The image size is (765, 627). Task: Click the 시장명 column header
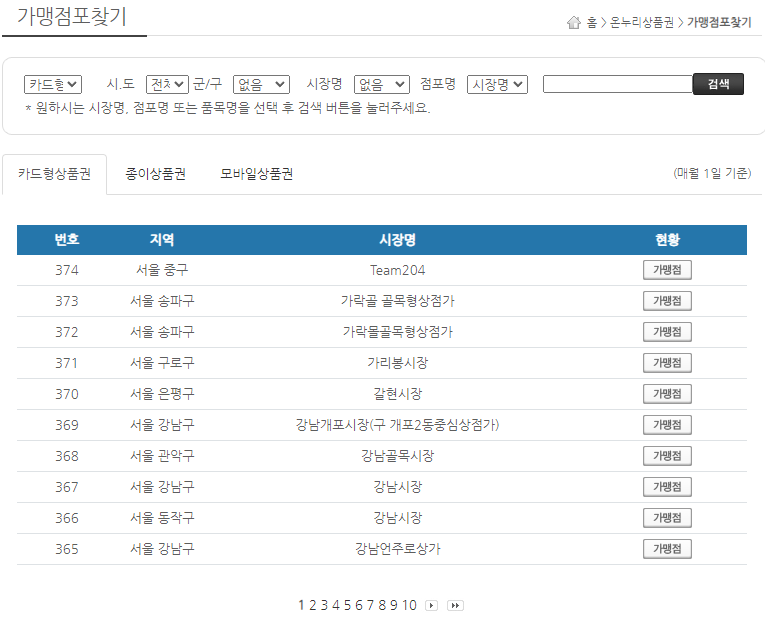click(398, 240)
